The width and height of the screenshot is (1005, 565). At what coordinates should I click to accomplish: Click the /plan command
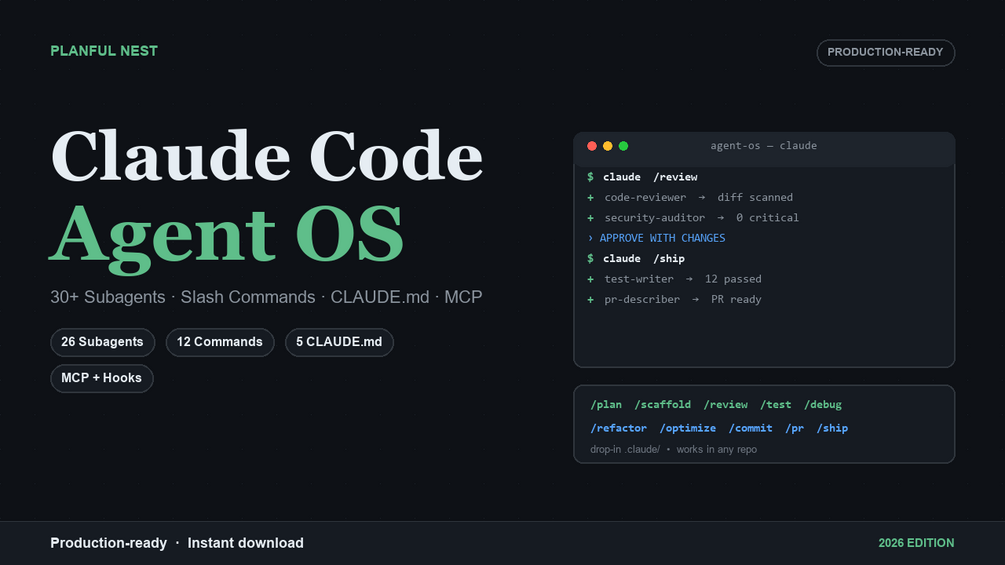pos(606,405)
